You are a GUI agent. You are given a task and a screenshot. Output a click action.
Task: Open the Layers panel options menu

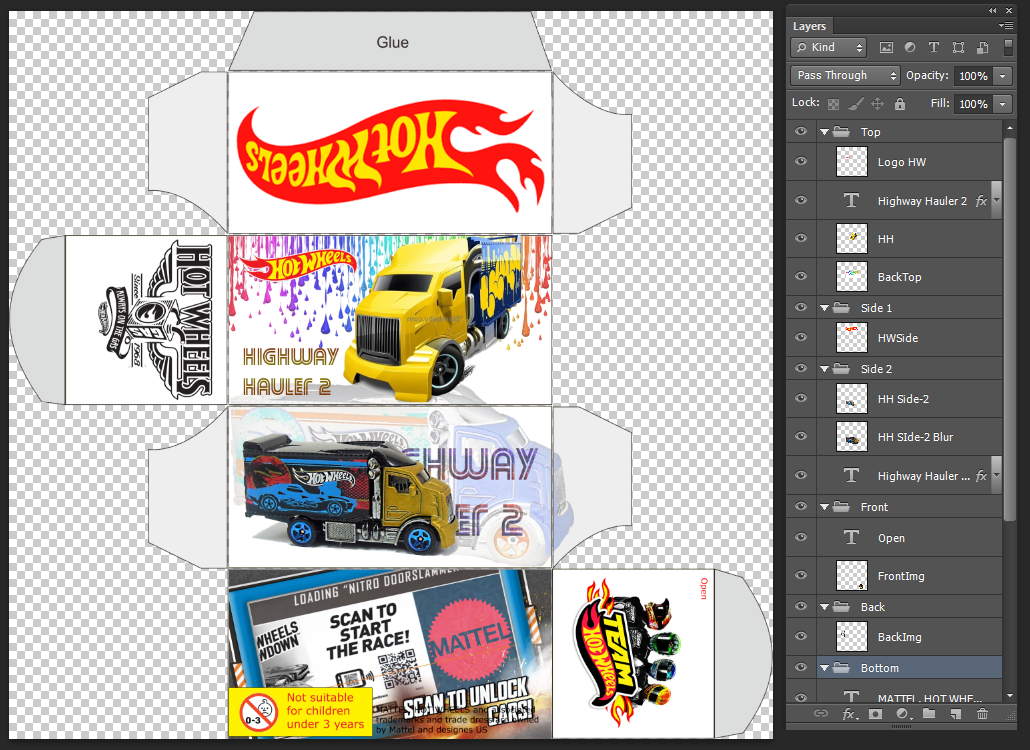(1006, 26)
